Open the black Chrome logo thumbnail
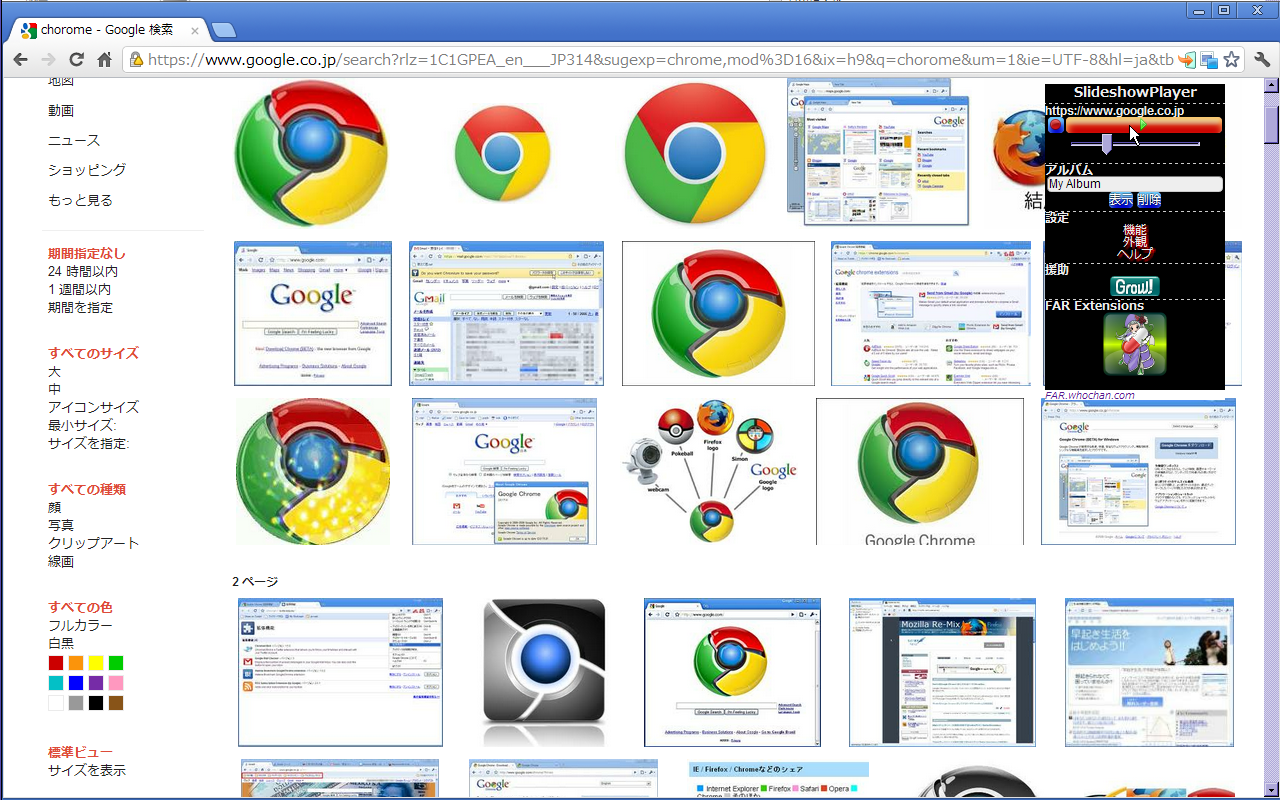The width and height of the screenshot is (1280, 800). coord(544,672)
